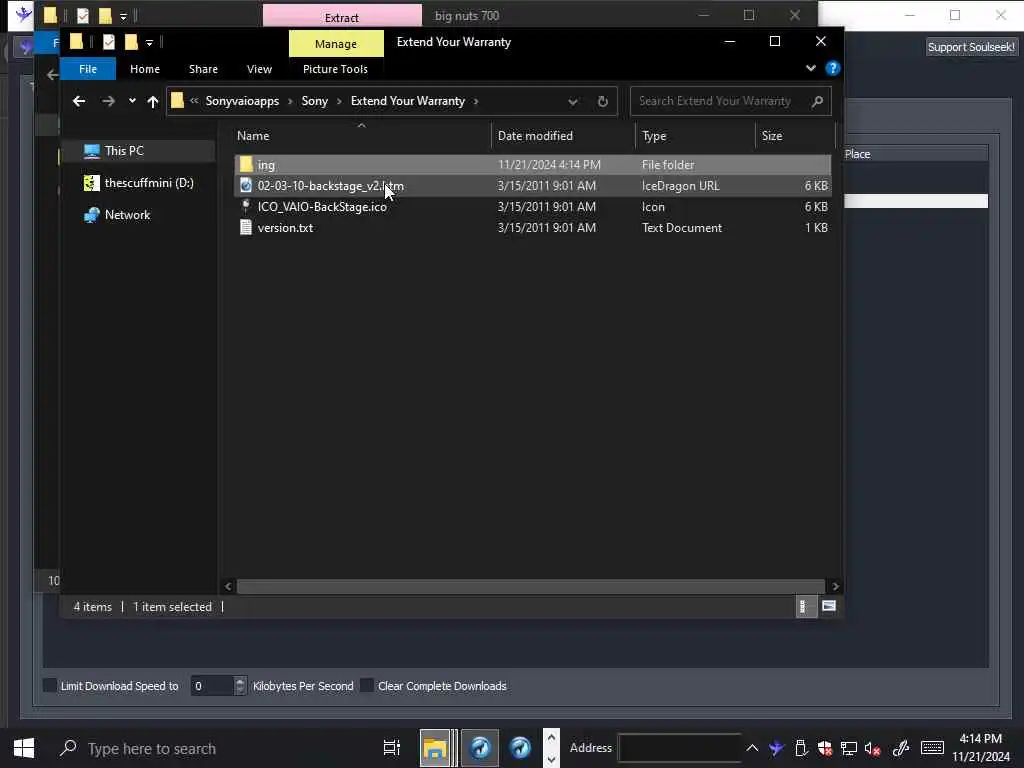Viewport: 1024px width, 768px height.
Task: Click taskbar Address toolbar input
Action: point(680,748)
